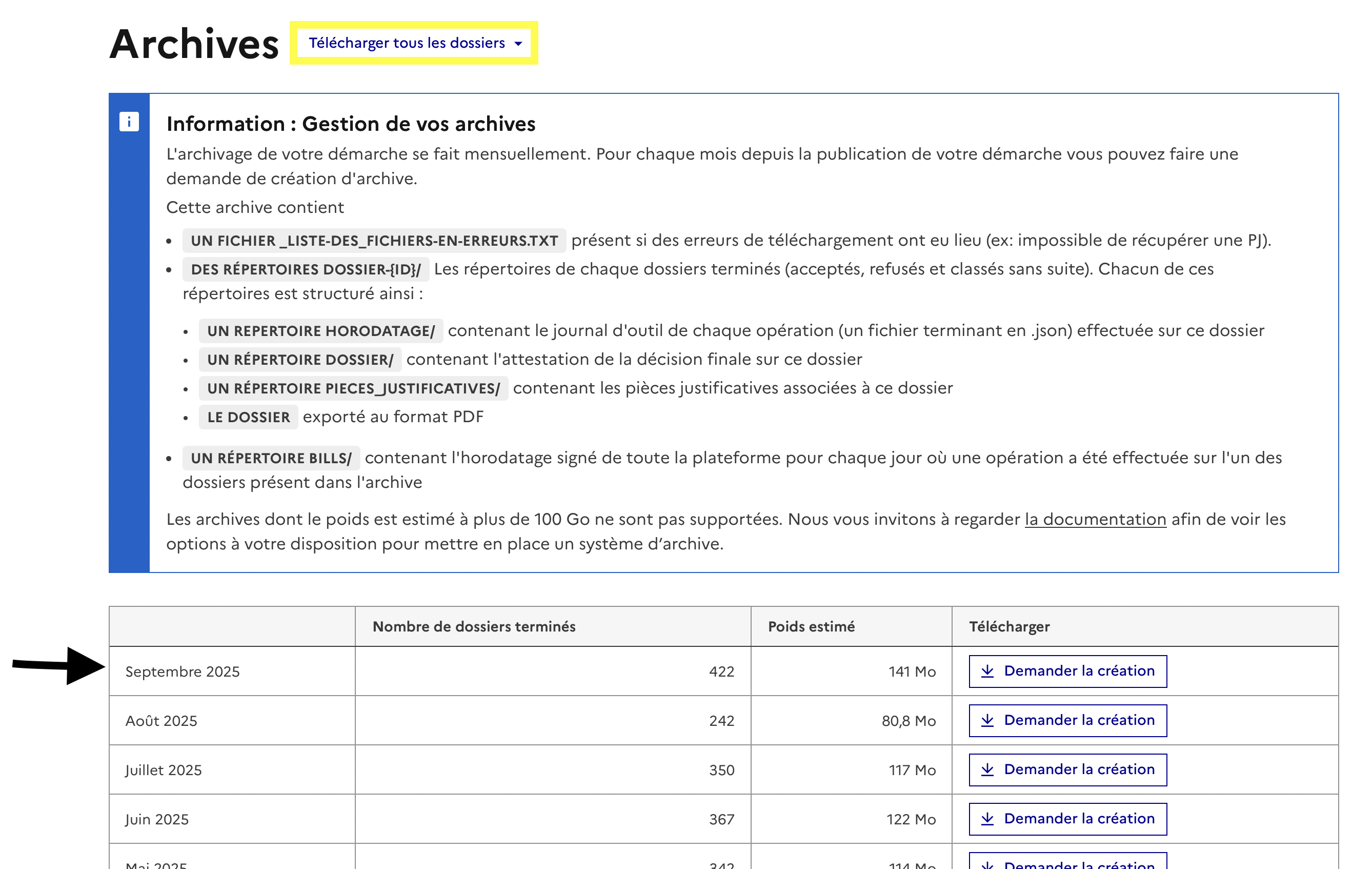
Task: Select the 'Septembre 2025' row label
Action: (183, 671)
